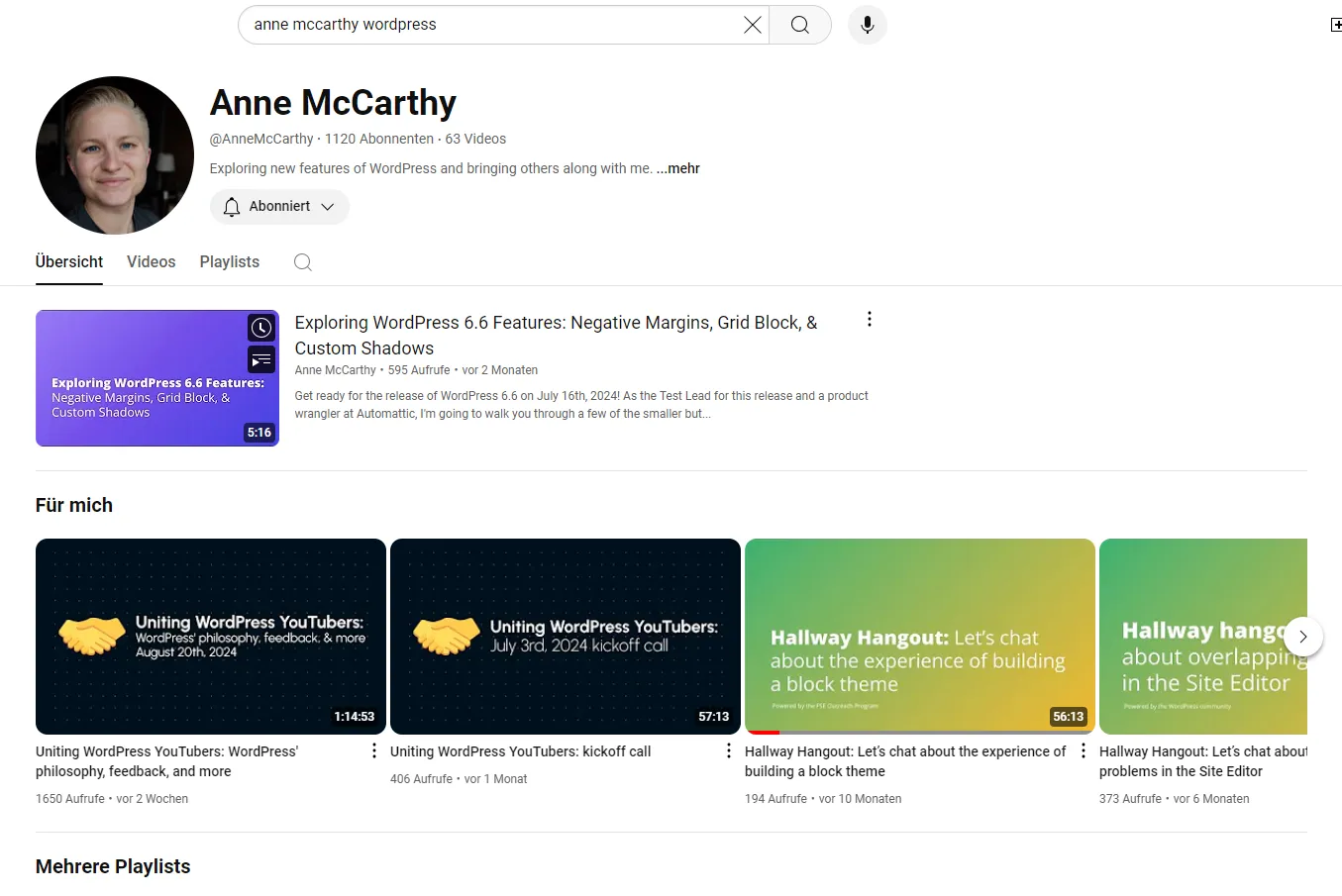Click the 63 Videos count text
This screenshot has width=1342, height=896.
(x=475, y=139)
